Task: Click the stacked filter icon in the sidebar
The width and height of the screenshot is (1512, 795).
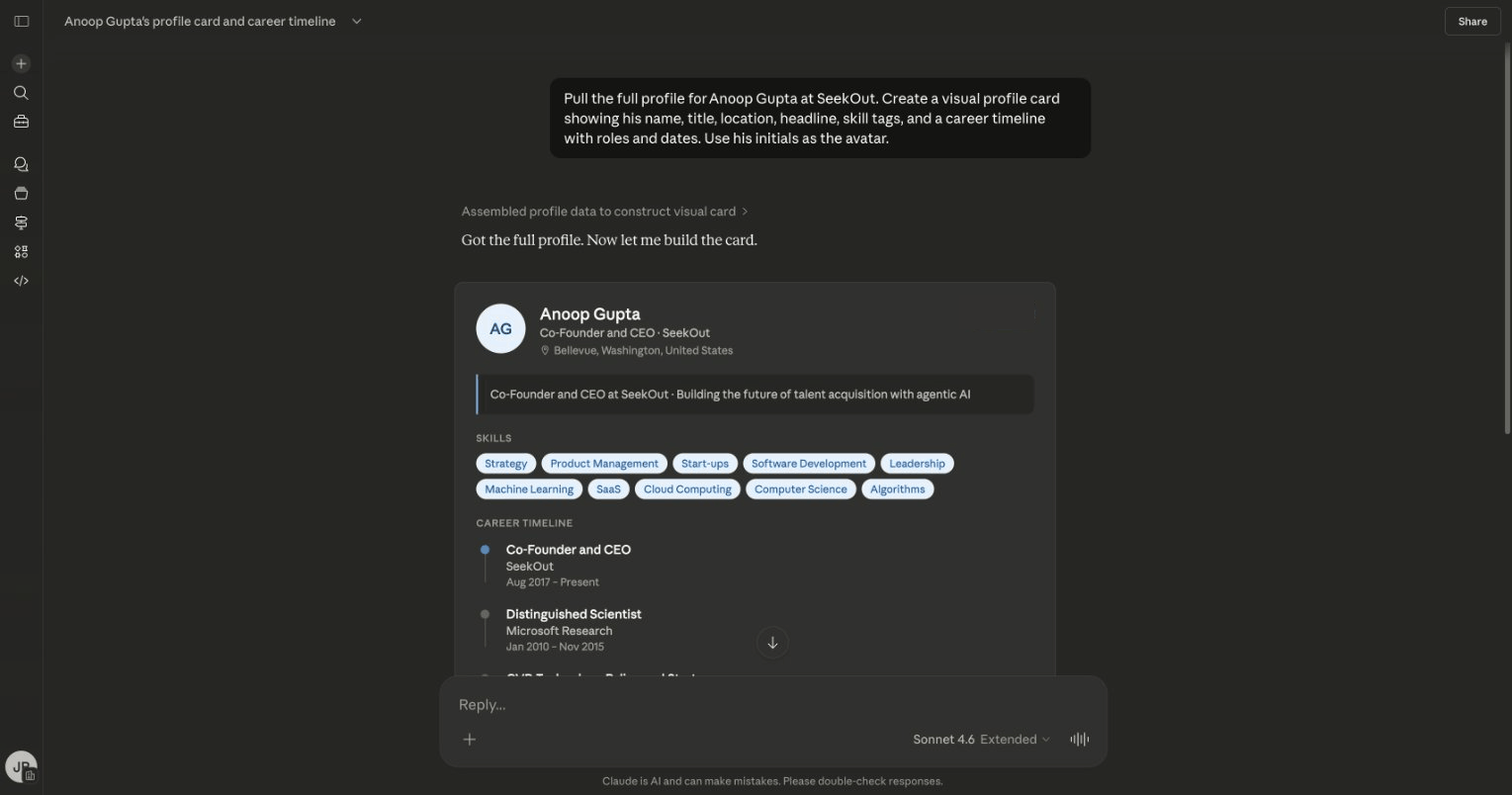Action: pos(21,221)
